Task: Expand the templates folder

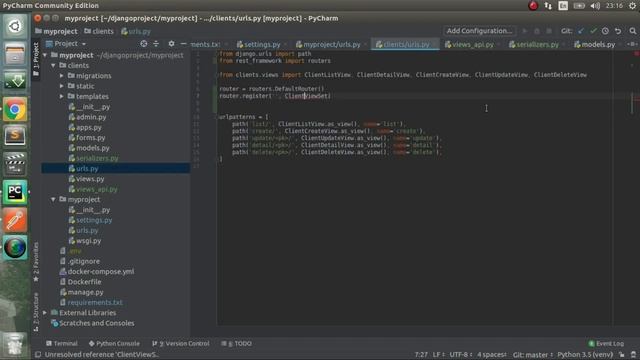Action: point(62,96)
